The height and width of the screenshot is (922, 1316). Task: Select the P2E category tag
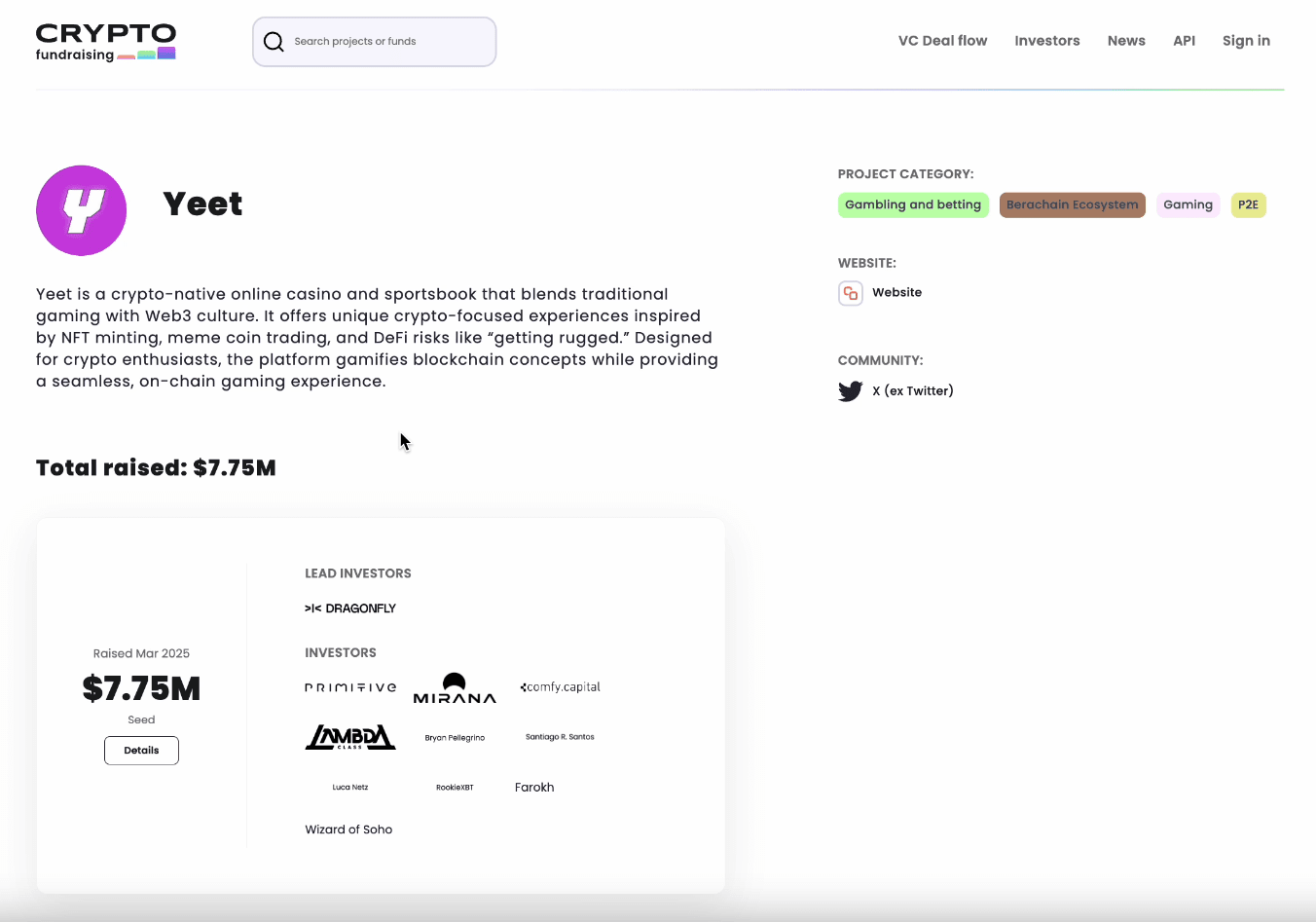tap(1249, 204)
